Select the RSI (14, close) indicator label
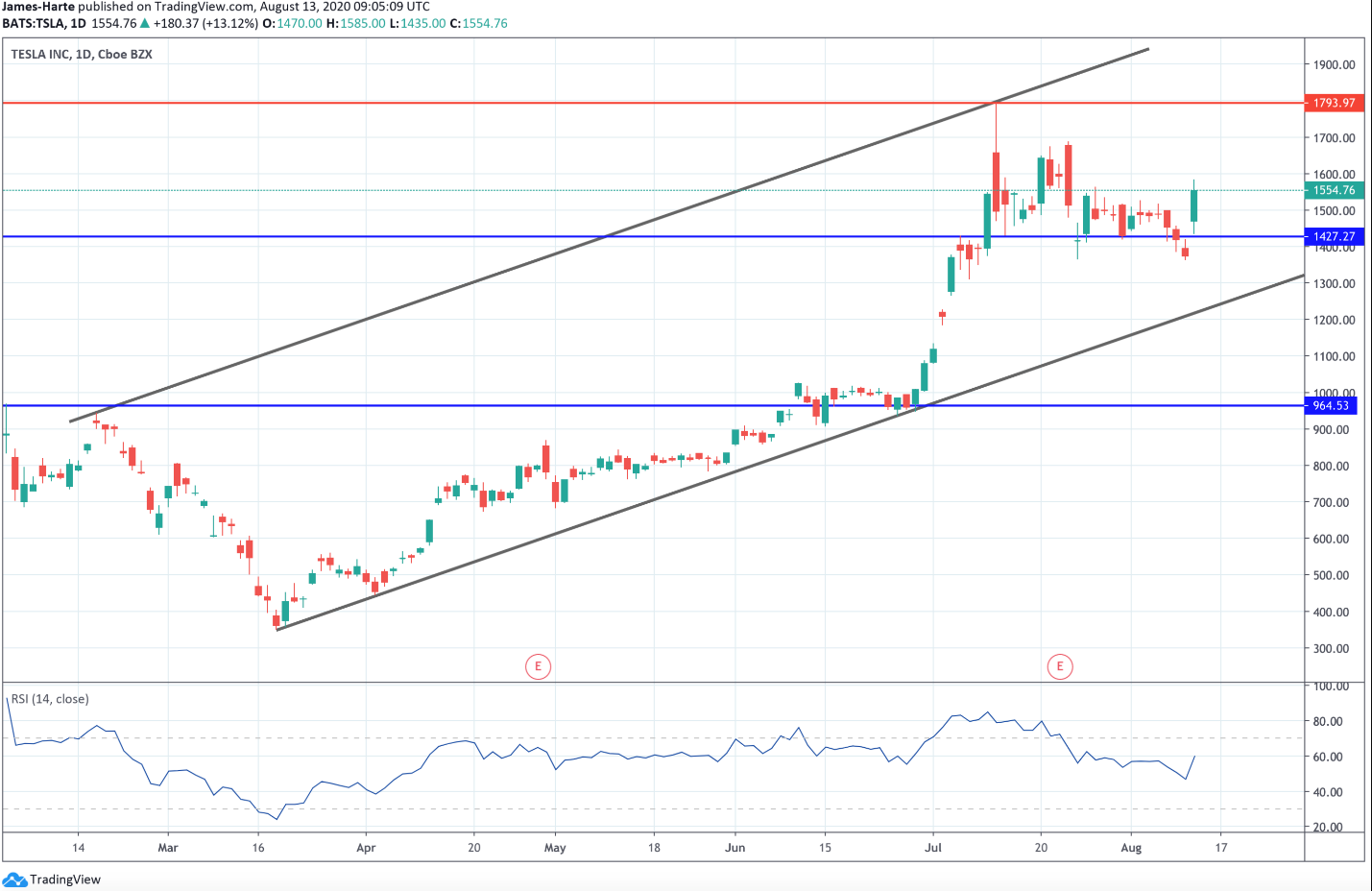 click(x=50, y=699)
